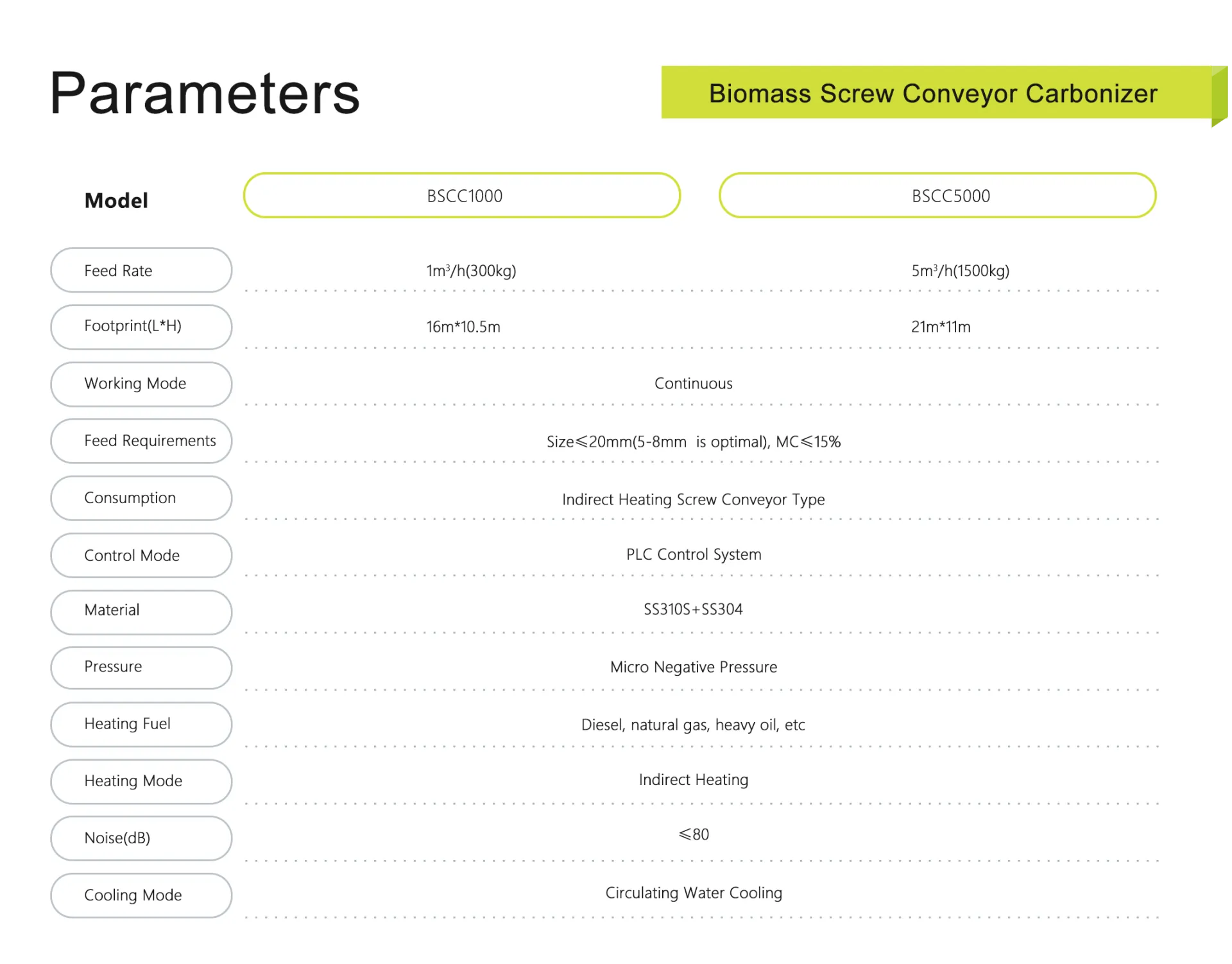
Task: Click the Consumption label pill
Action: pos(141,498)
